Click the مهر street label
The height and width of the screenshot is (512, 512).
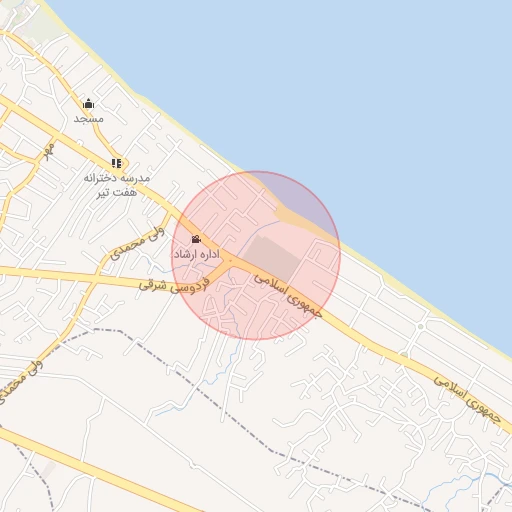[x=49, y=151]
